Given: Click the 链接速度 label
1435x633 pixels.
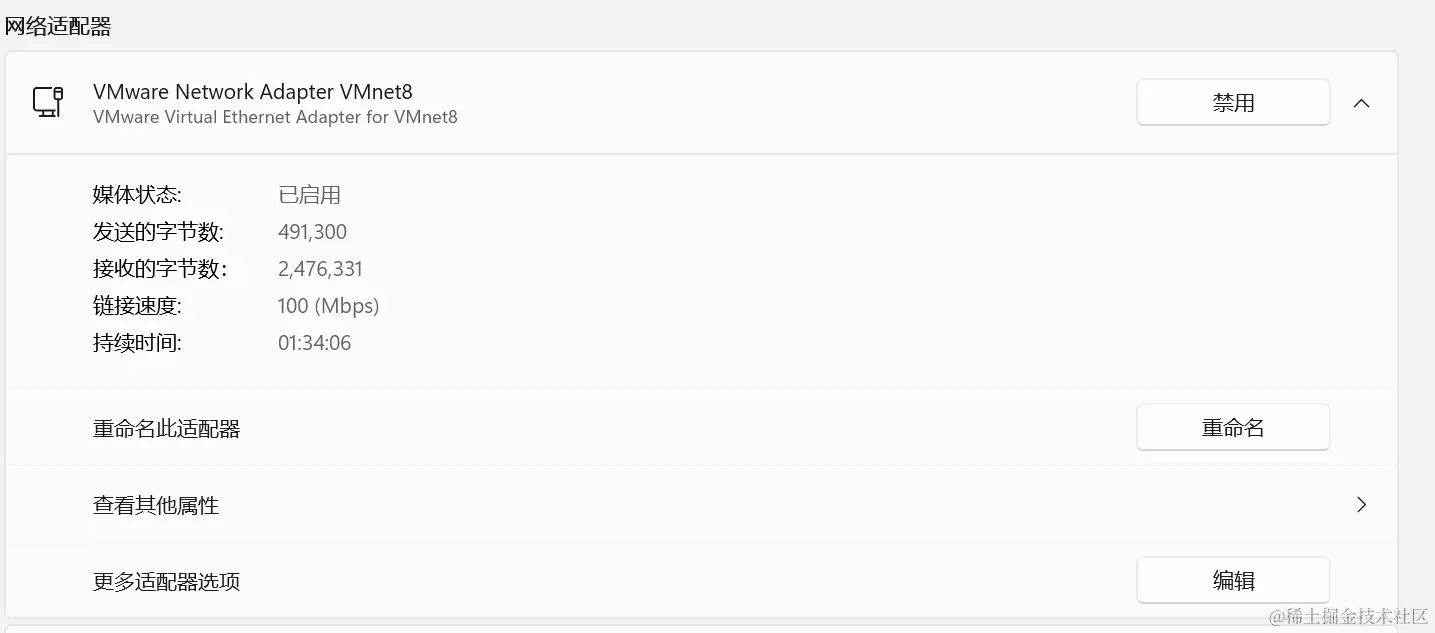Looking at the screenshot, I should pyautogui.click(x=137, y=306).
